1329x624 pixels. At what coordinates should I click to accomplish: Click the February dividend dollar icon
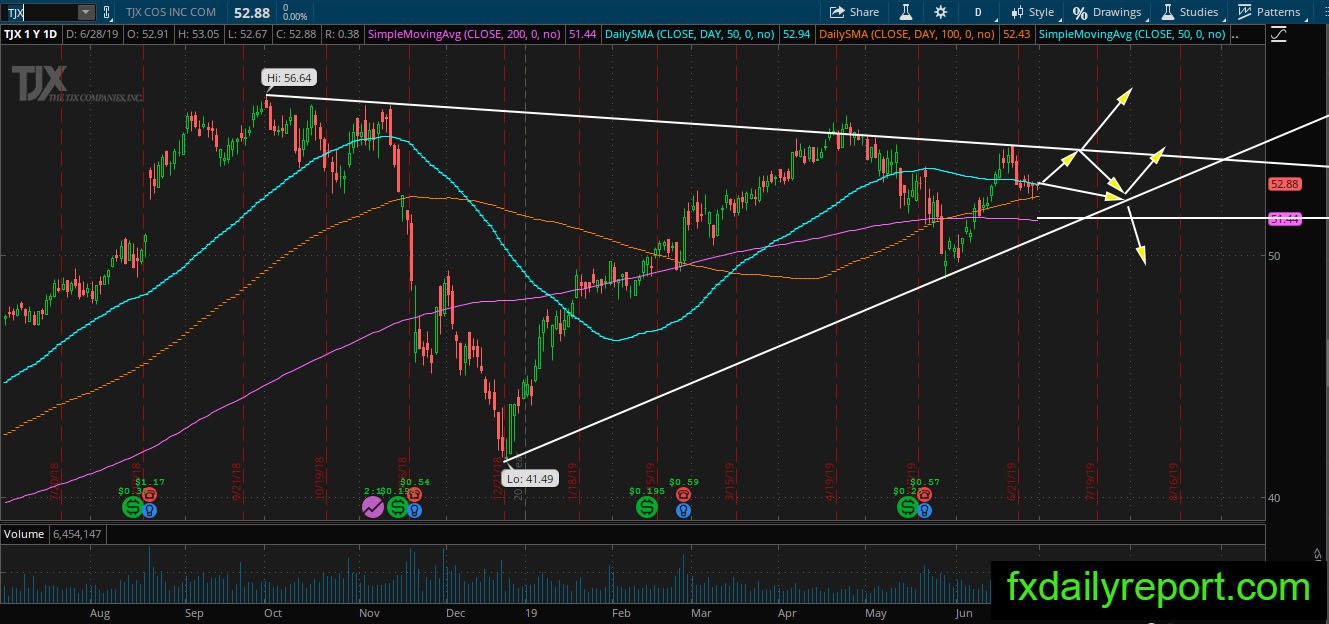[647, 508]
